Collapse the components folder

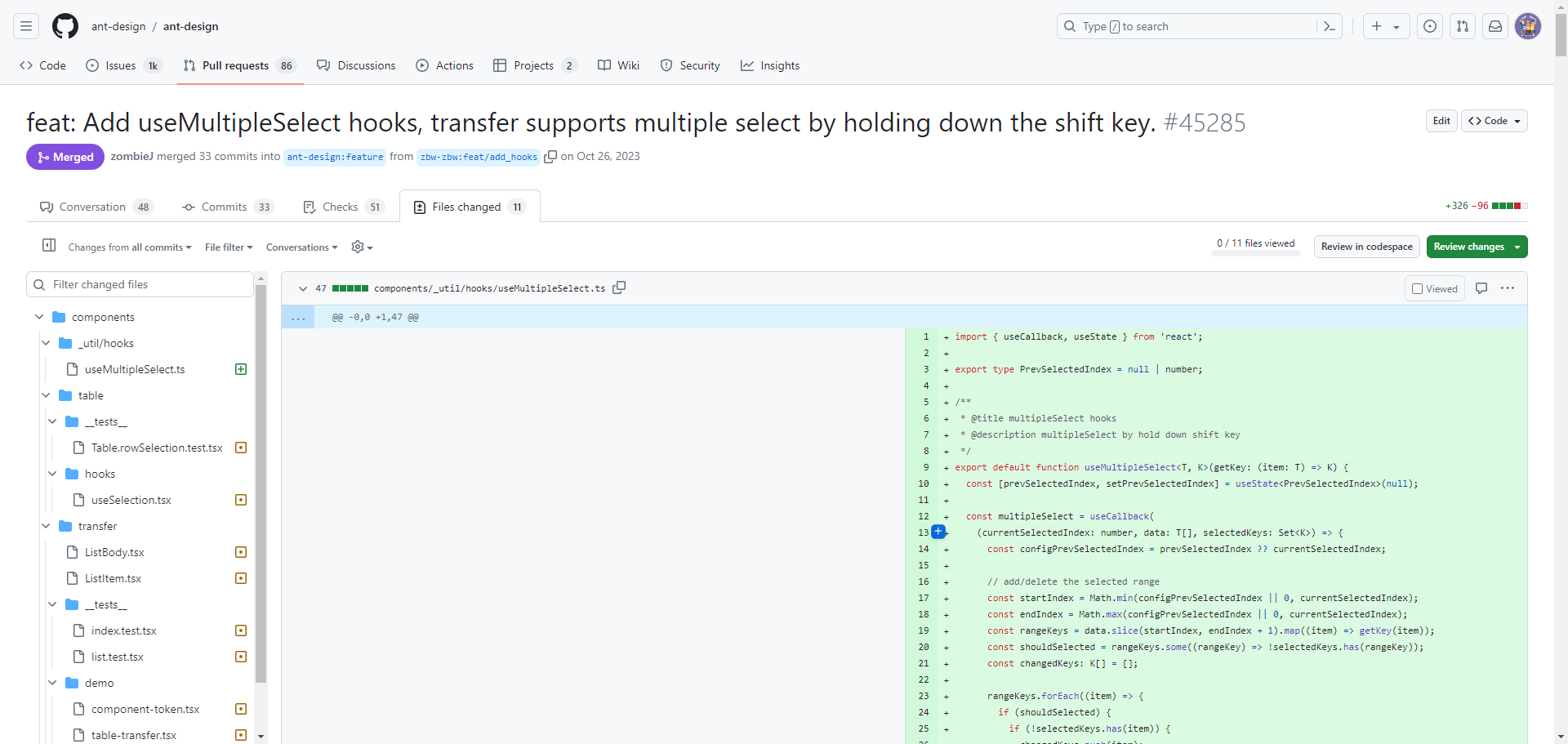point(39,317)
